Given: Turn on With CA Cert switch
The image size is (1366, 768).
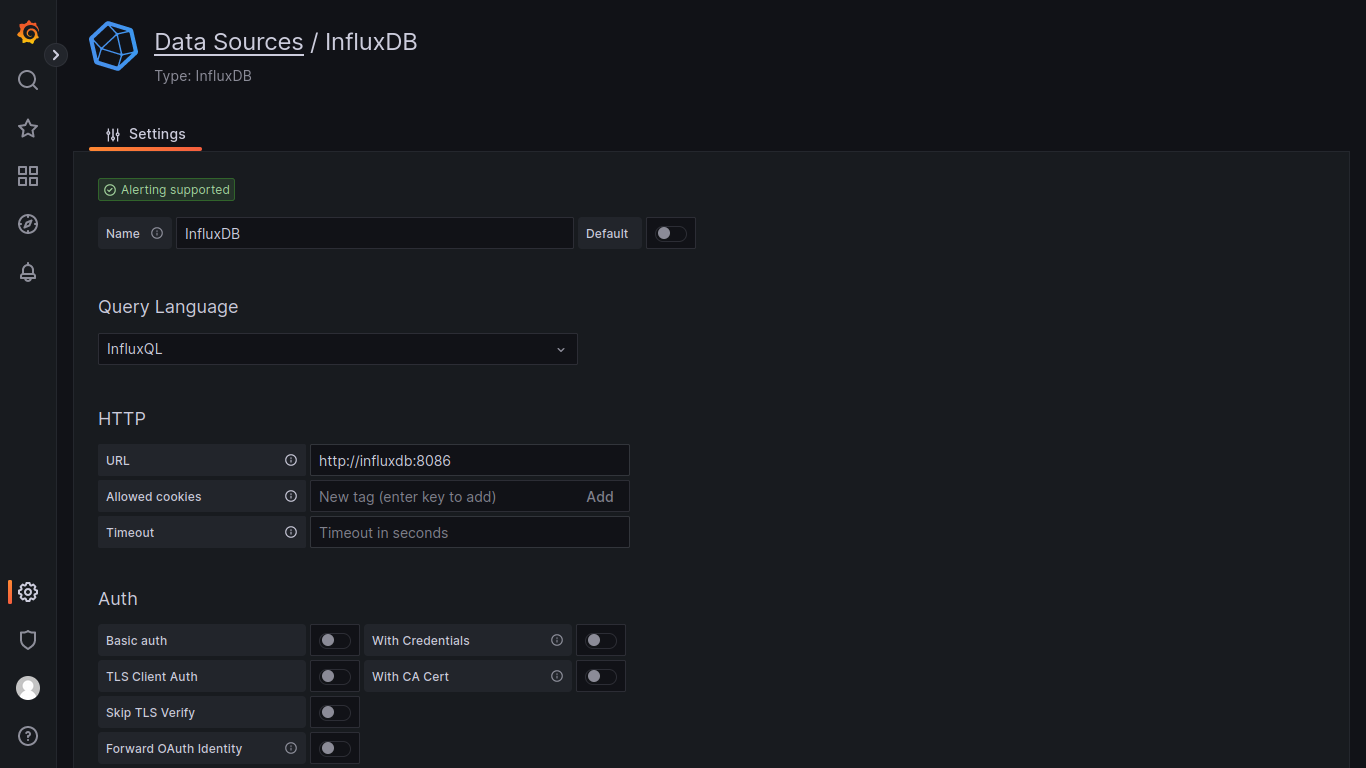Looking at the screenshot, I should 601,677.
